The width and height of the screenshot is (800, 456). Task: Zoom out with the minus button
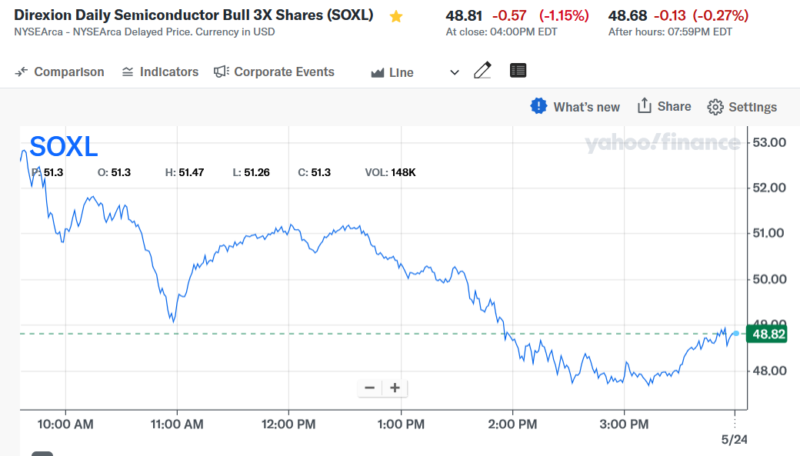coord(370,388)
